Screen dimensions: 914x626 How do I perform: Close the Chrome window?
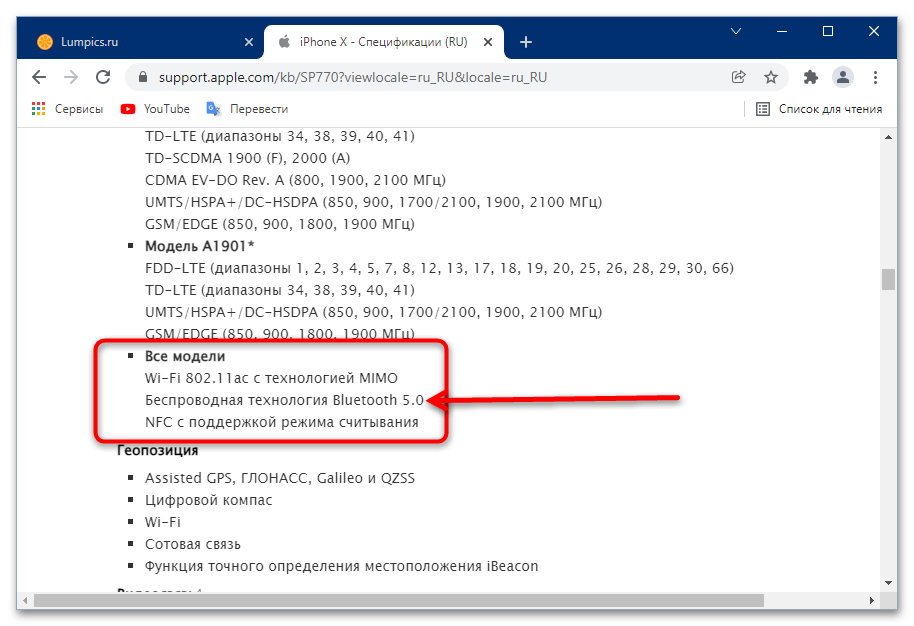[874, 31]
